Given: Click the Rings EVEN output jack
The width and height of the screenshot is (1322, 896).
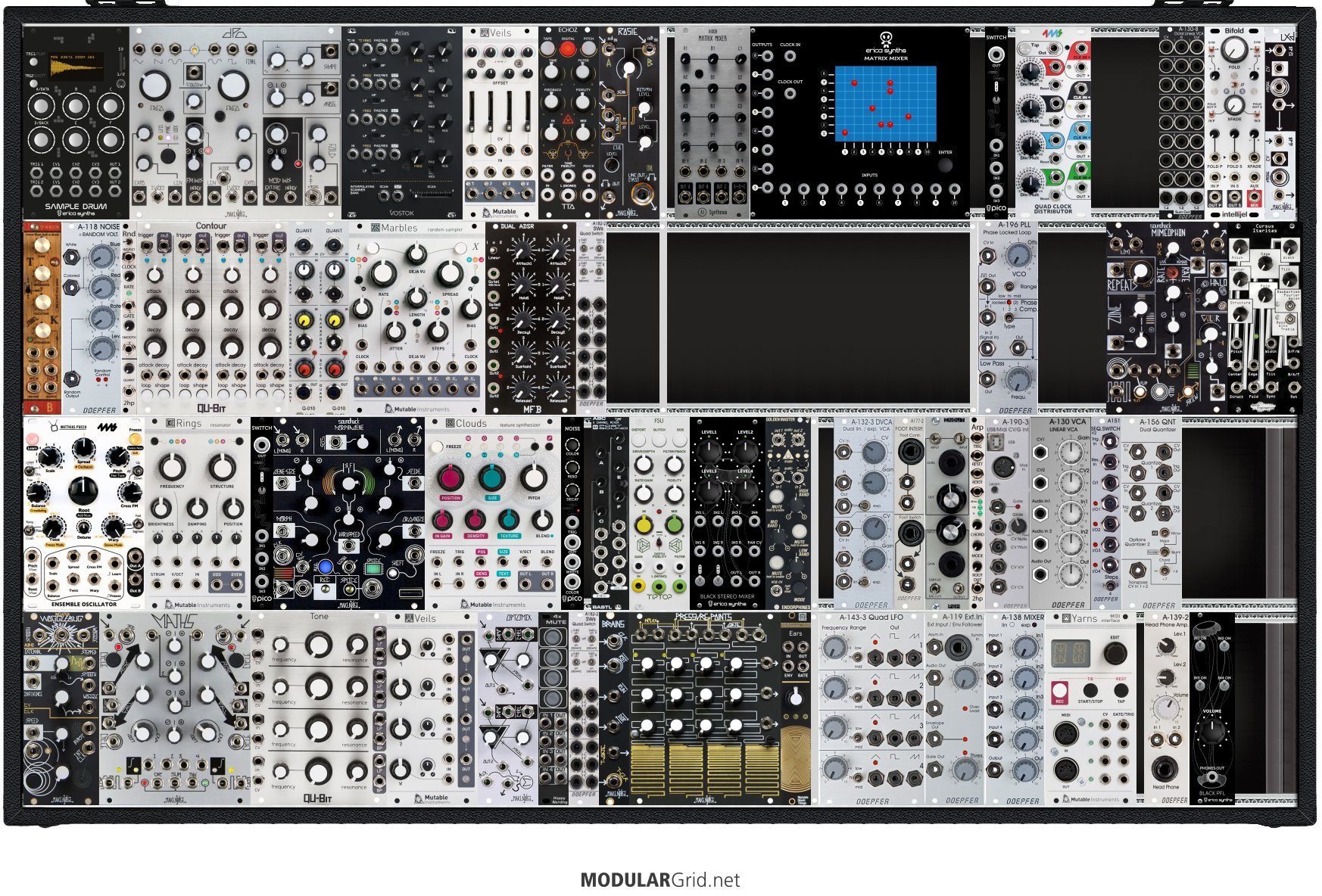Looking at the screenshot, I should tap(237, 584).
